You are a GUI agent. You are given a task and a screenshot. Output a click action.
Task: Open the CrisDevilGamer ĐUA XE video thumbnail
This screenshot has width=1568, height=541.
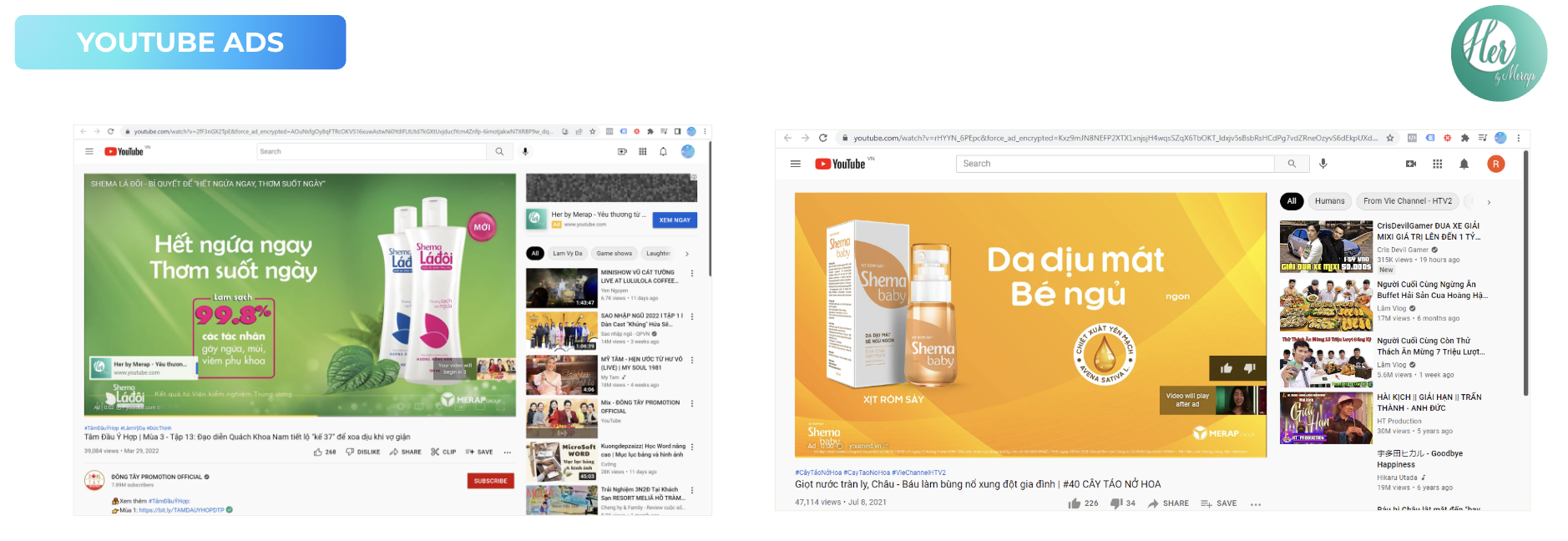[x=1326, y=247]
